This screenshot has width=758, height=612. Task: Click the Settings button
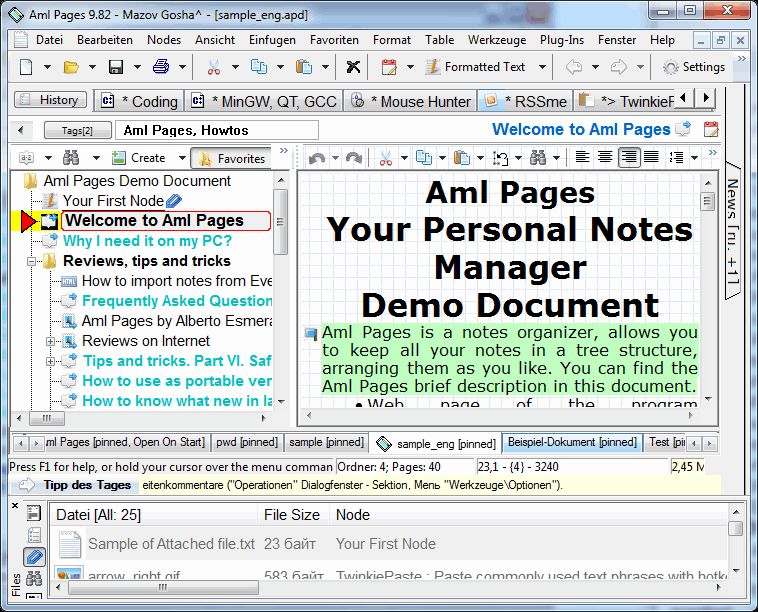pos(693,67)
